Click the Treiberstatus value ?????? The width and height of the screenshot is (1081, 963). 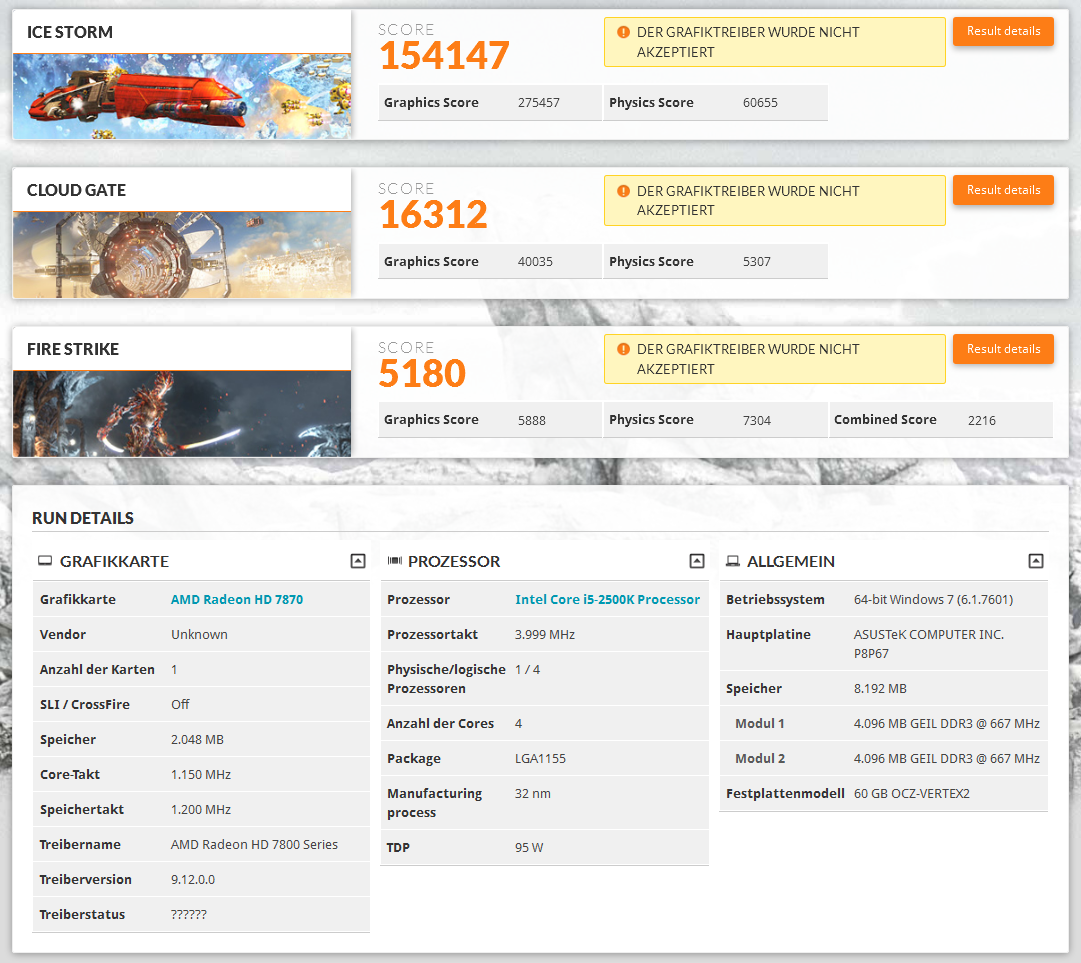(x=189, y=915)
